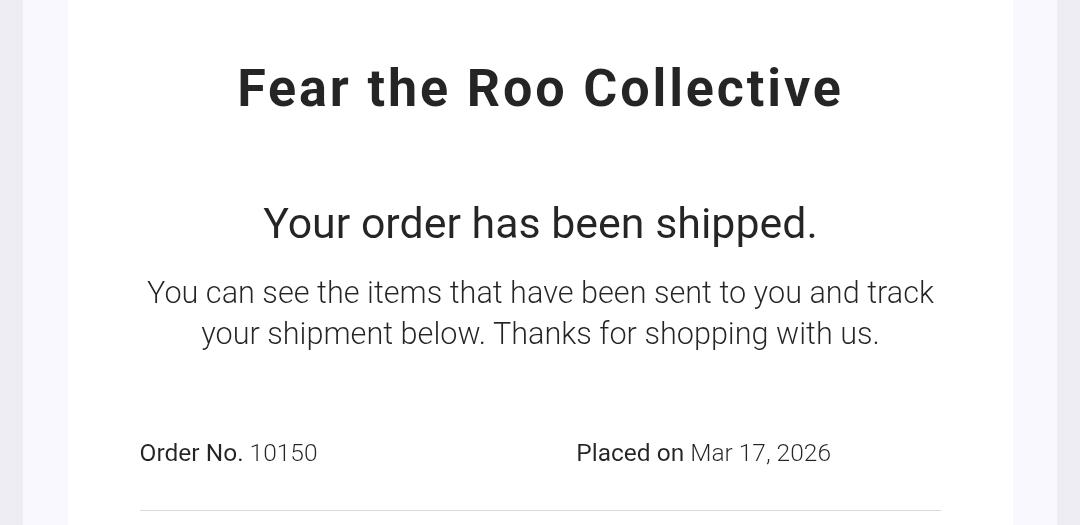Click the word "Roo" in the title

tap(516, 88)
